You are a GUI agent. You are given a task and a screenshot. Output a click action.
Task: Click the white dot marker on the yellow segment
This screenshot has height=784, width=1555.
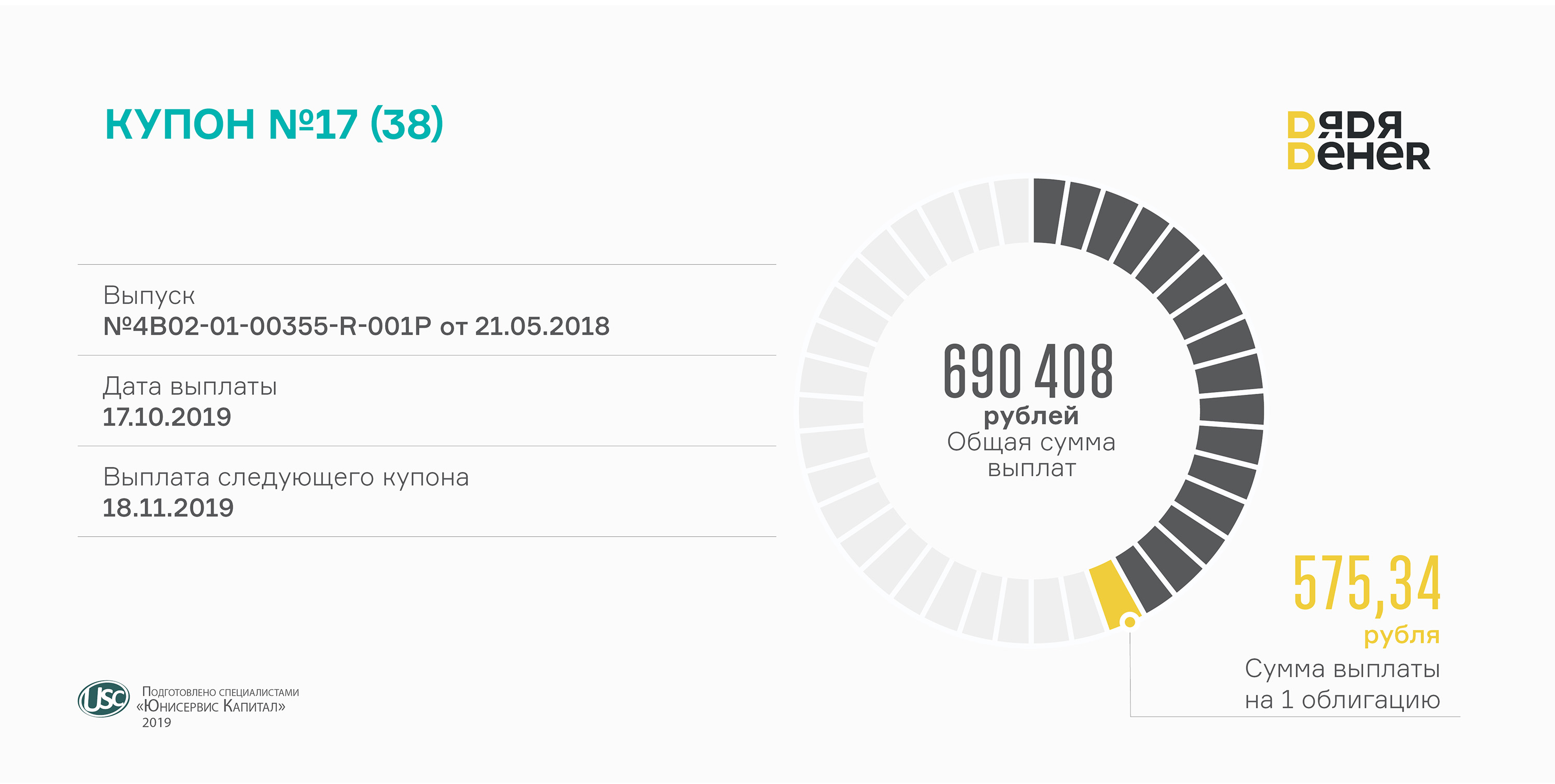[x=1129, y=621]
